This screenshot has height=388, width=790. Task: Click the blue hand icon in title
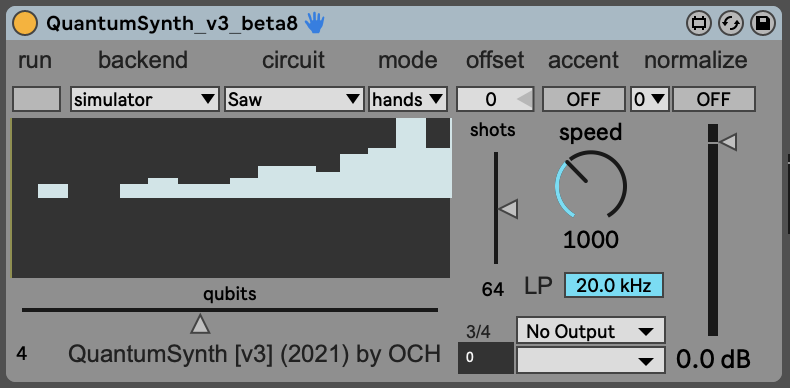[315, 23]
